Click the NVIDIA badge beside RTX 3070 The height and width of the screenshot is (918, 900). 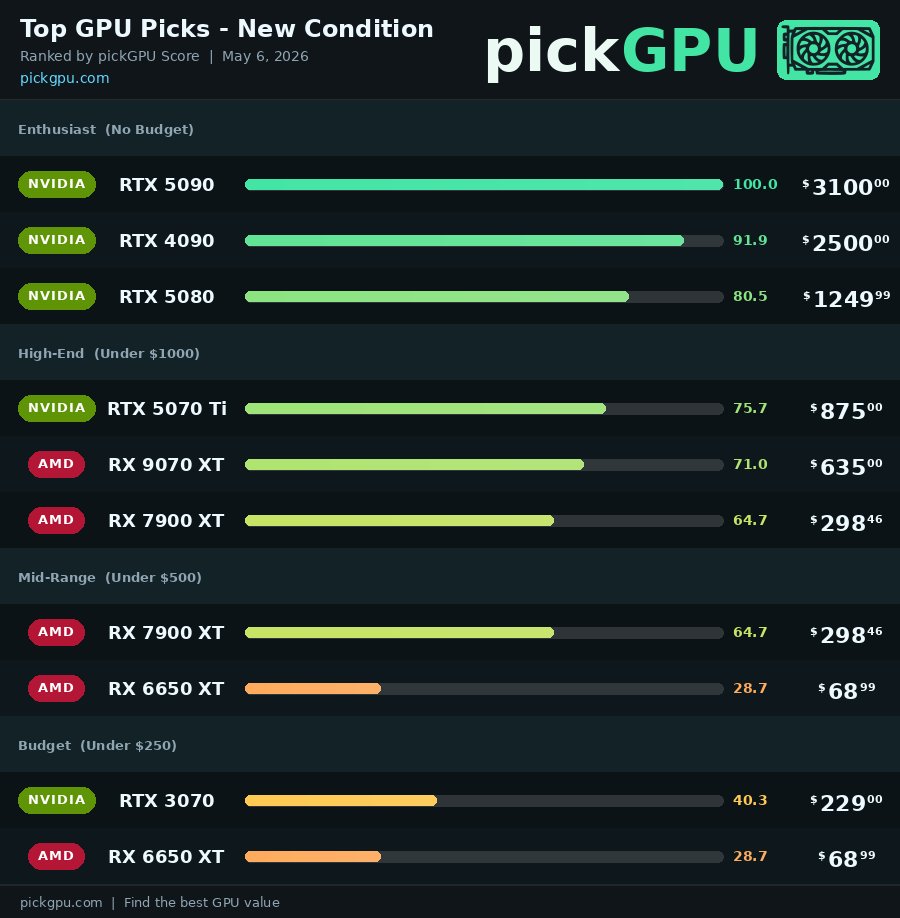(x=57, y=800)
